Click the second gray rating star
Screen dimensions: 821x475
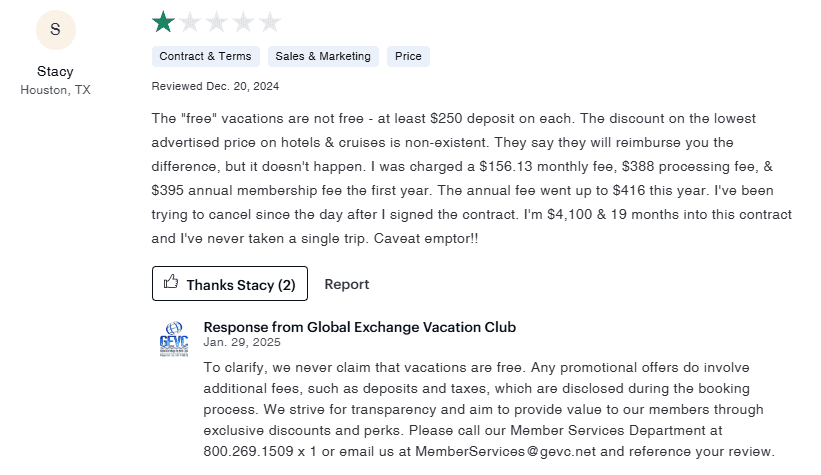(190, 21)
